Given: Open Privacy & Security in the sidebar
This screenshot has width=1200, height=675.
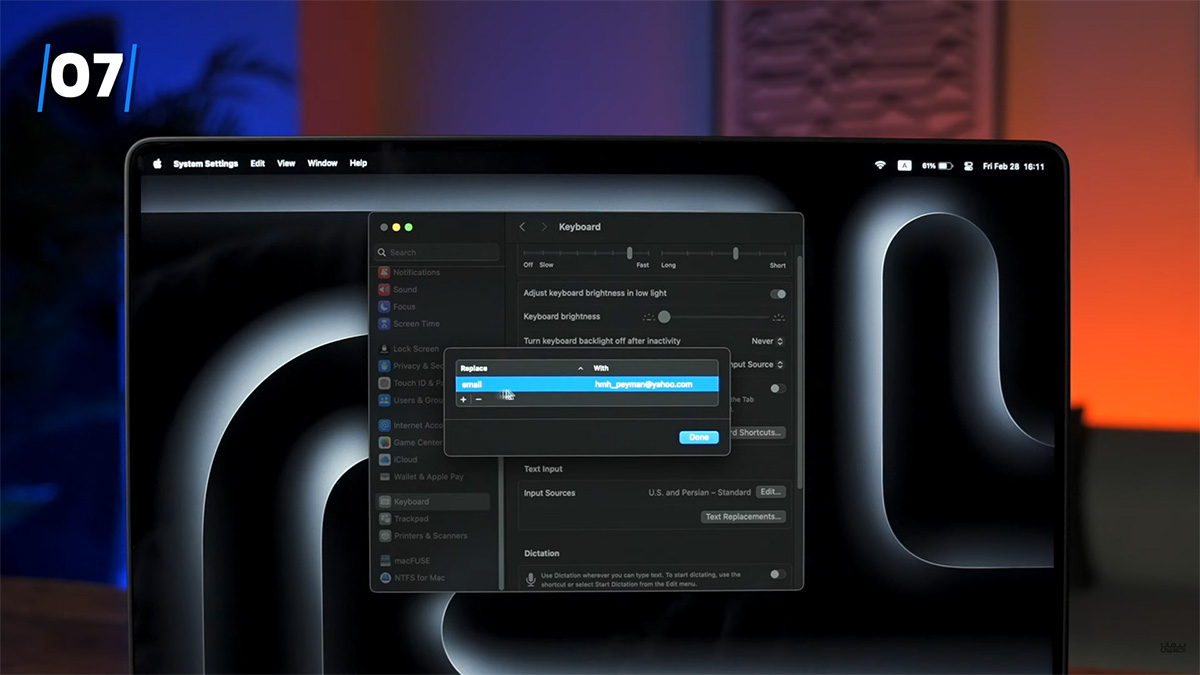Looking at the screenshot, I should pos(412,366).
